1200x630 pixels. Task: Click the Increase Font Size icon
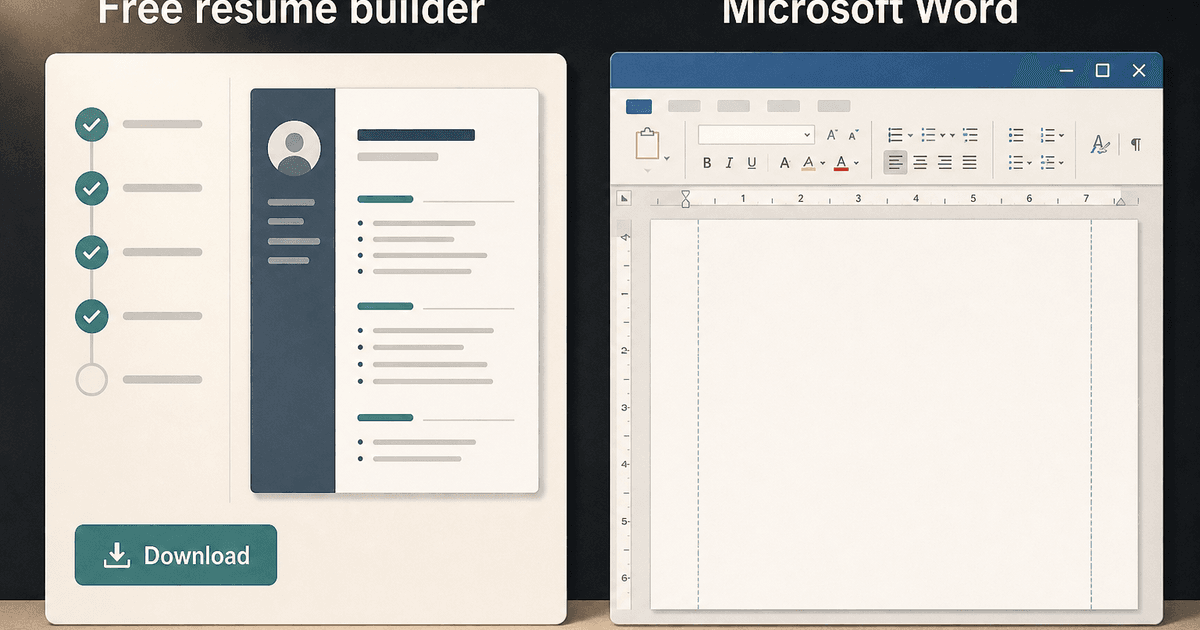coord(832,134)
